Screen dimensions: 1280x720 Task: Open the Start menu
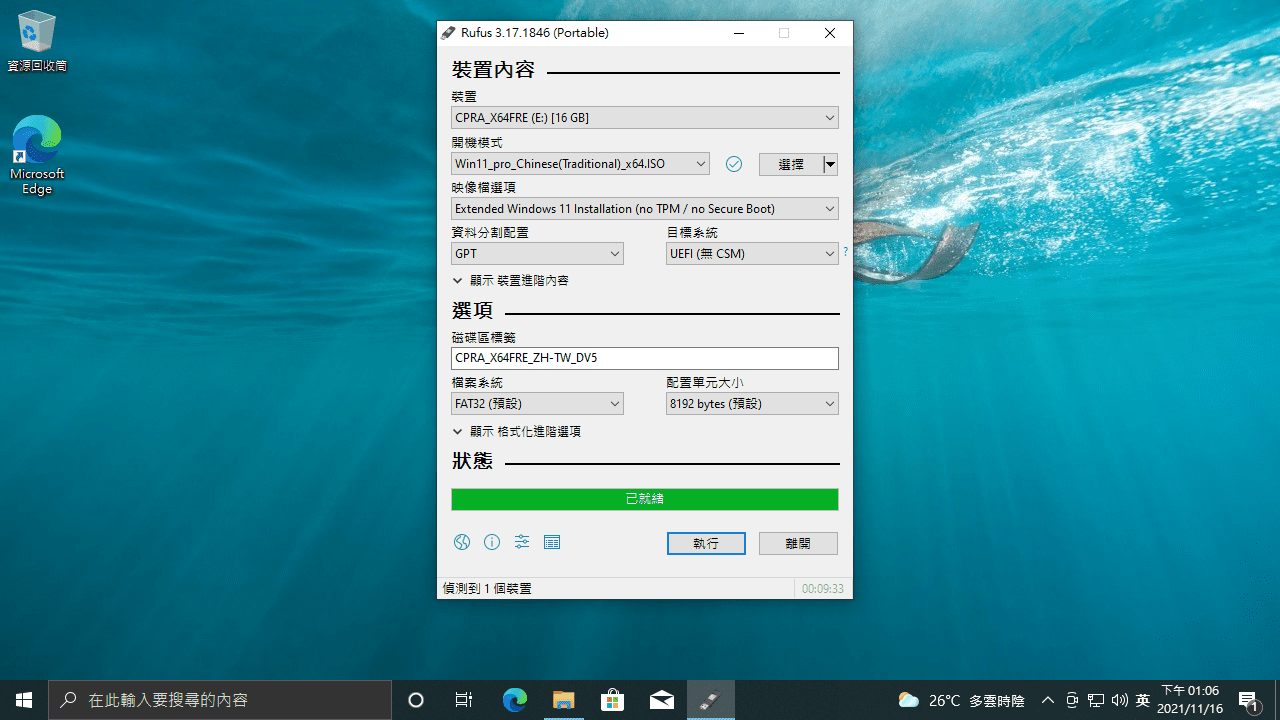[x=24, y=700]
